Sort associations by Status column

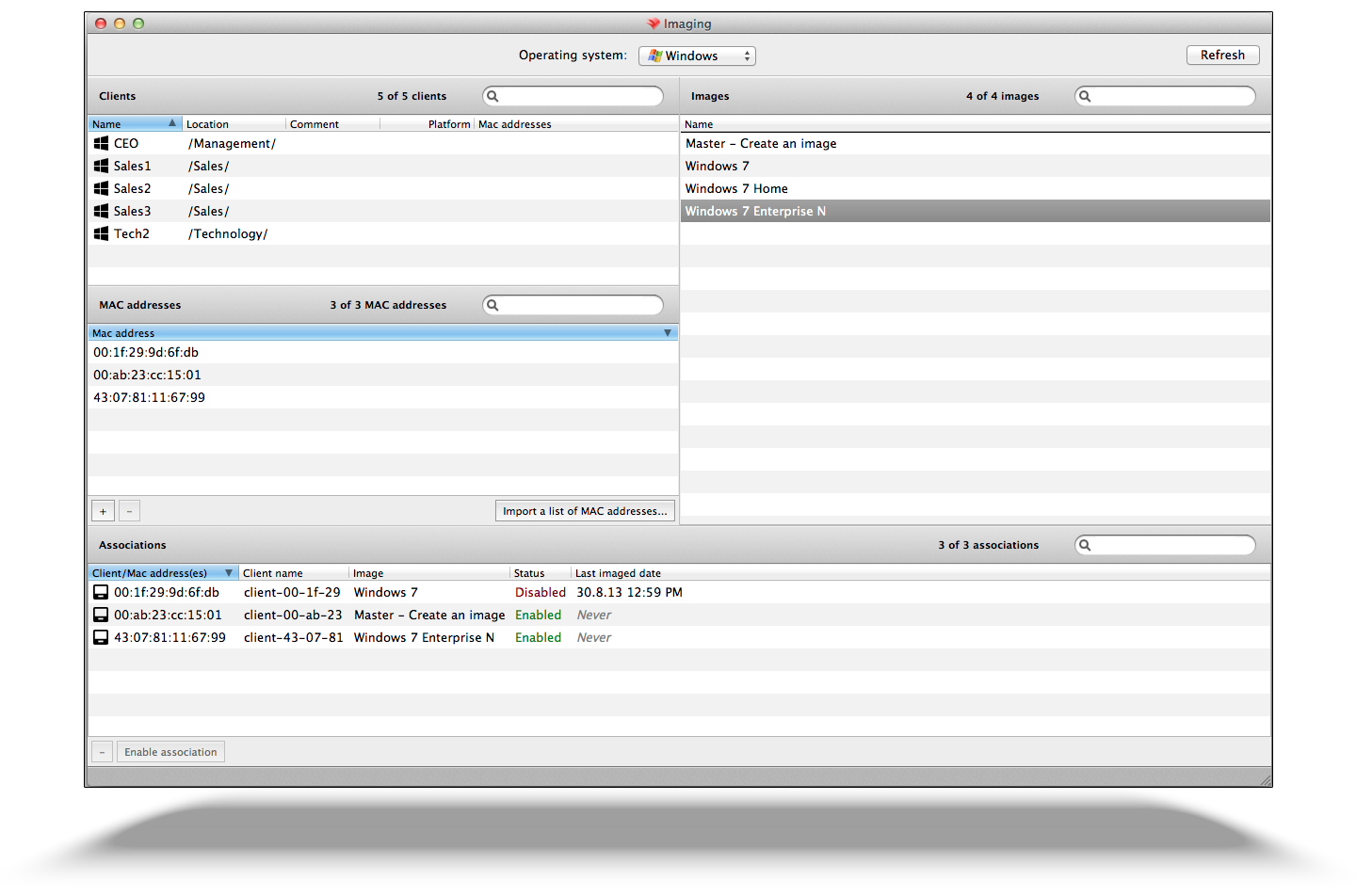click(541, 573)
